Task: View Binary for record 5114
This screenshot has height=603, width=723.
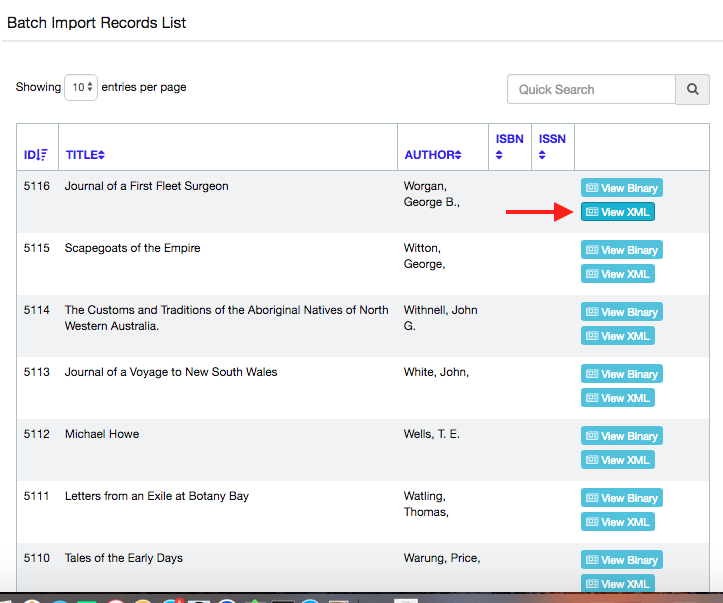Action: (x=621, y=312)
